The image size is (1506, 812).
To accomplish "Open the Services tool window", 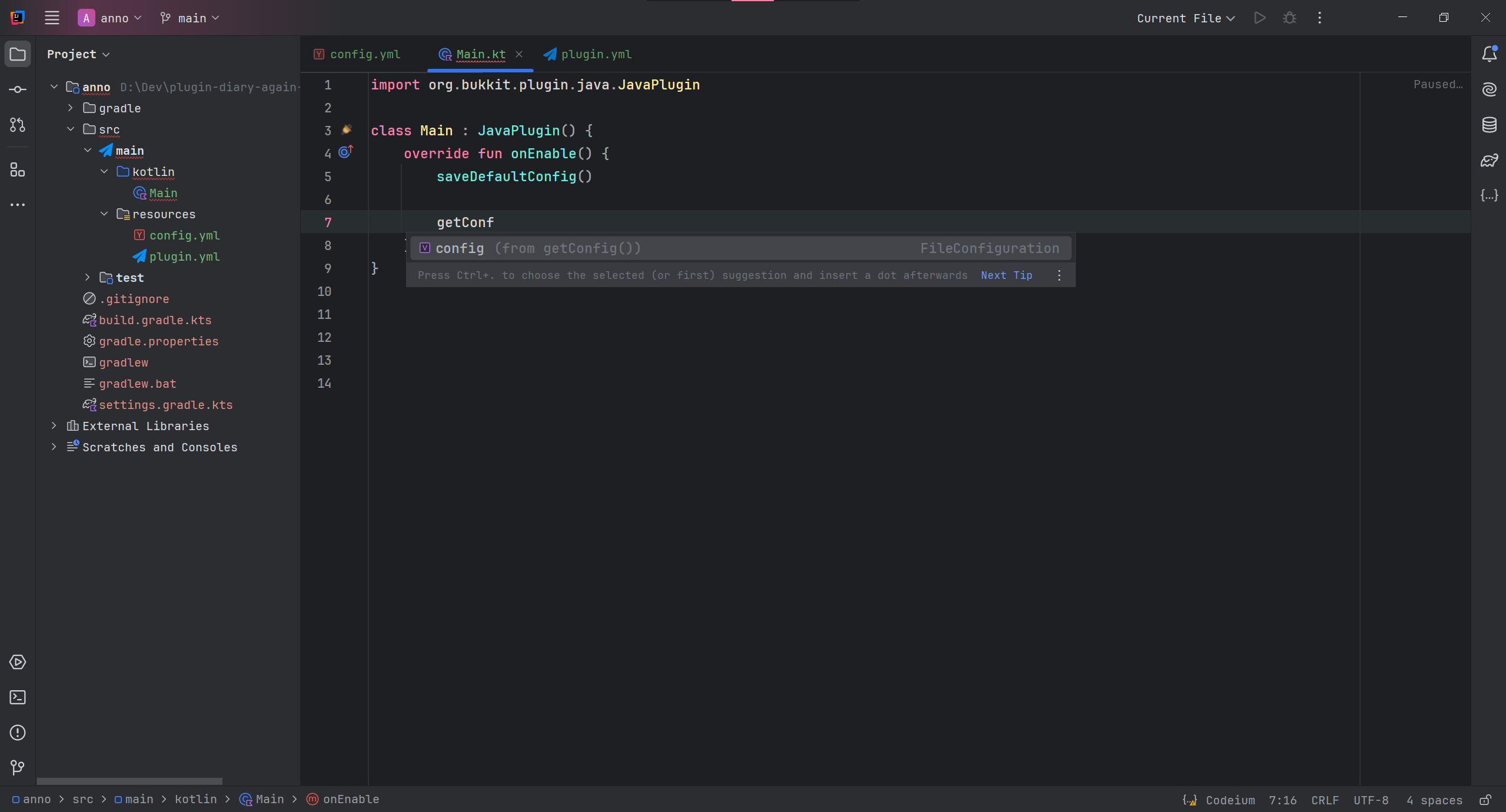I will 17,662.
